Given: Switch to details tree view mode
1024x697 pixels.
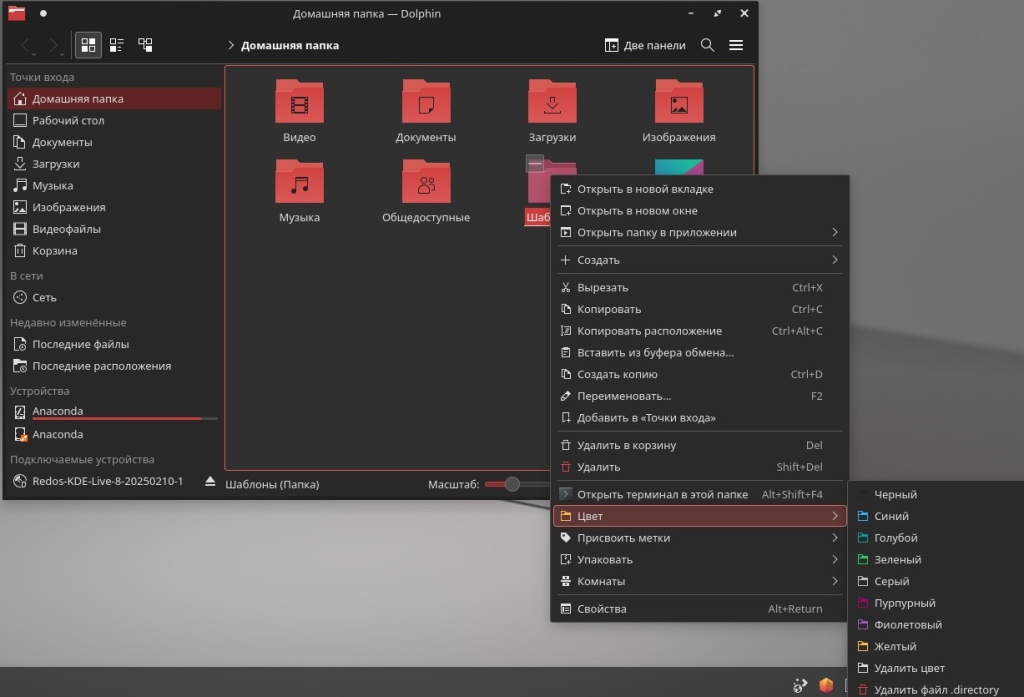Looking at the screenshot, I should pyautogui.click(x=146, y=45).
